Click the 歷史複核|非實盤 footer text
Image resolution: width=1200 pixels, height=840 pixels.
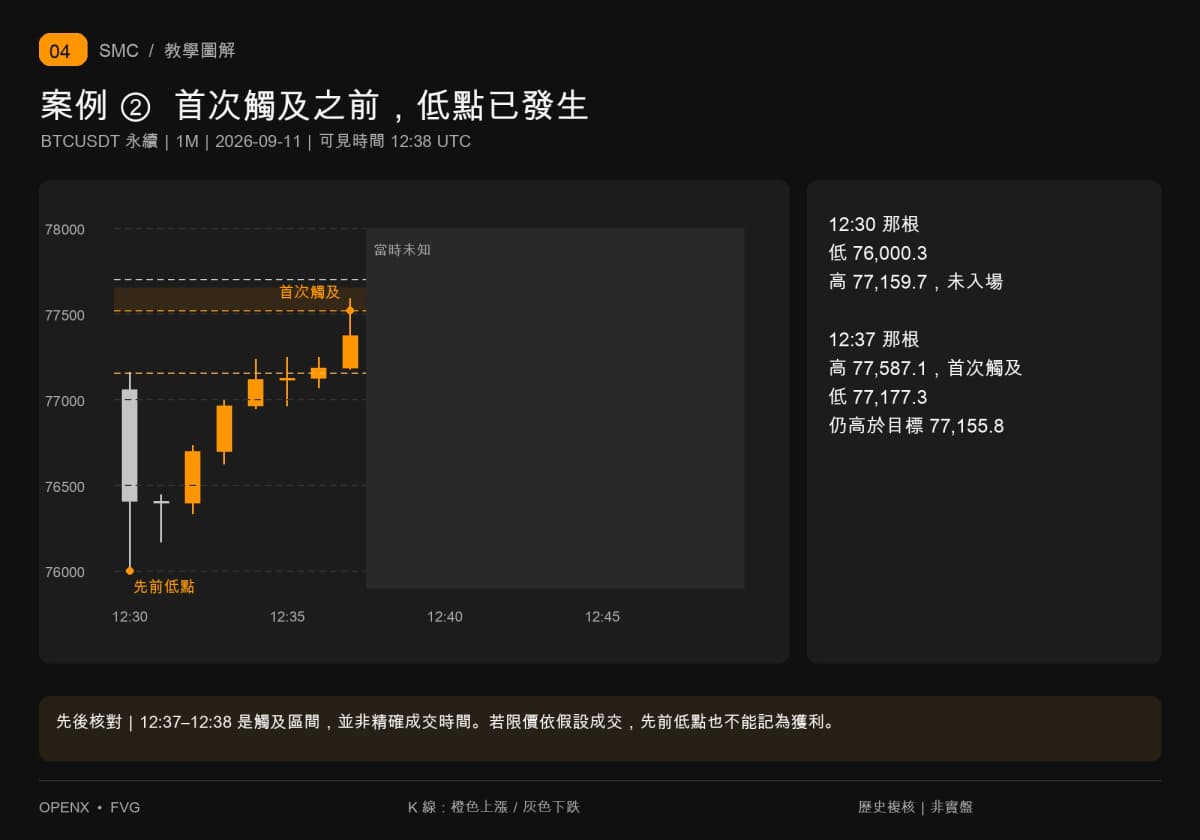click(x=916, y=807)
